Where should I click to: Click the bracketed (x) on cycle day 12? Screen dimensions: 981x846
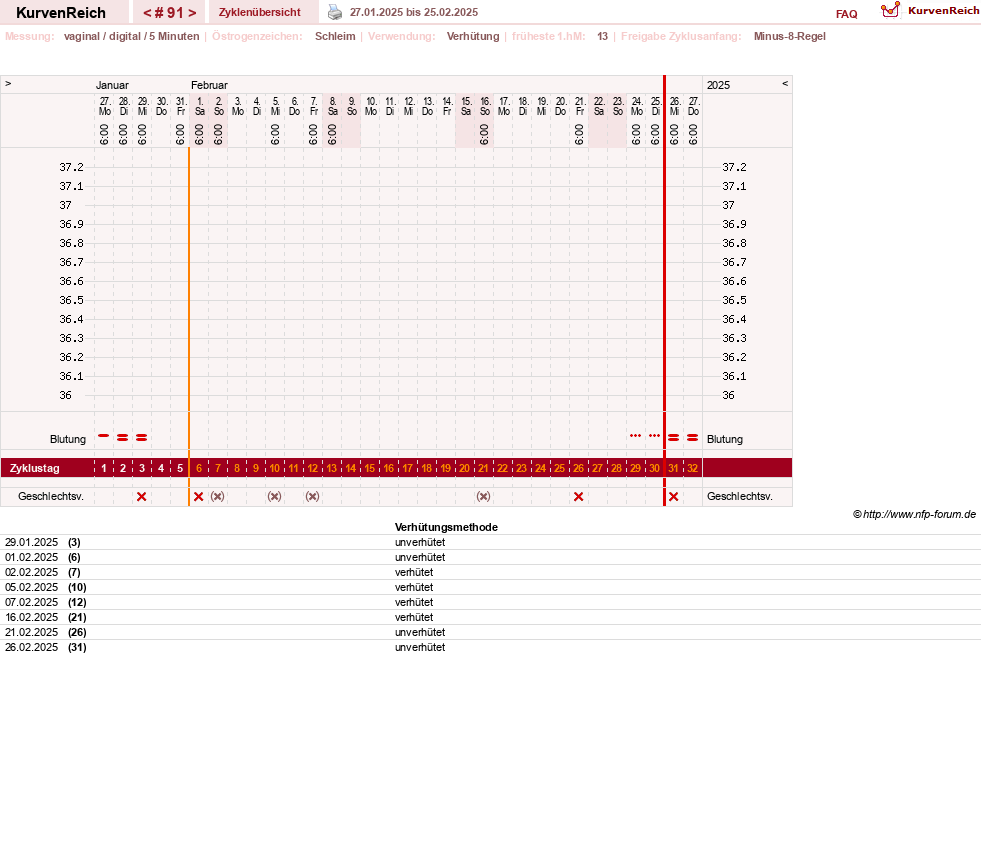pyautogui.click(x=312, y=496)
